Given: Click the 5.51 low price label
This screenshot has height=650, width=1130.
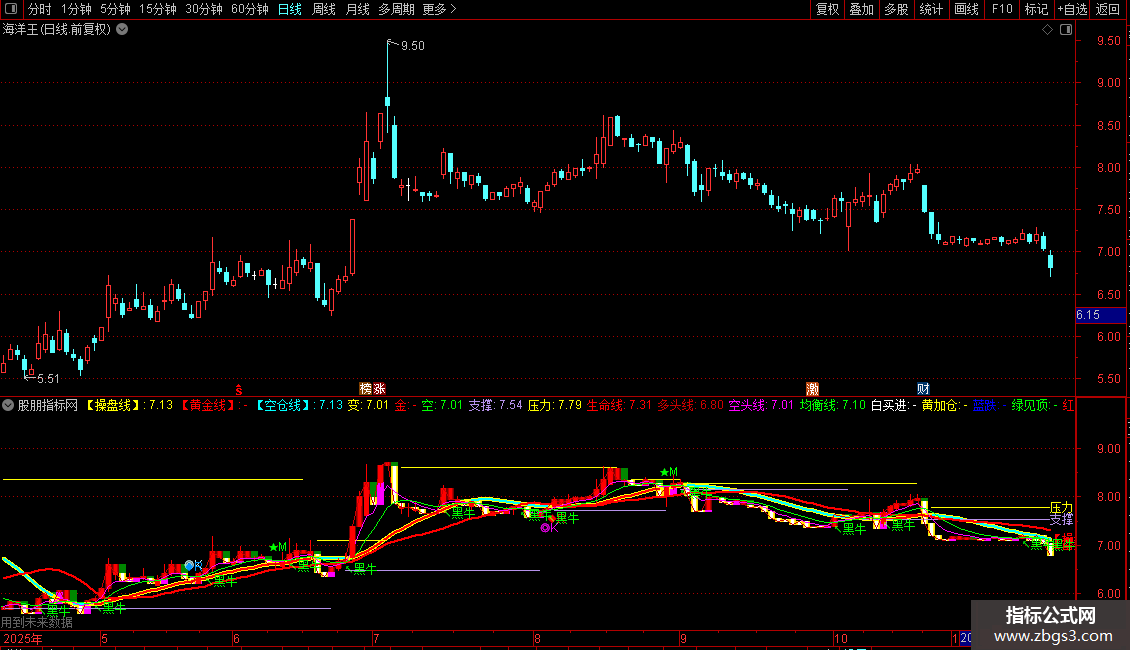Looking at the screenshot, I should (48, 378).
